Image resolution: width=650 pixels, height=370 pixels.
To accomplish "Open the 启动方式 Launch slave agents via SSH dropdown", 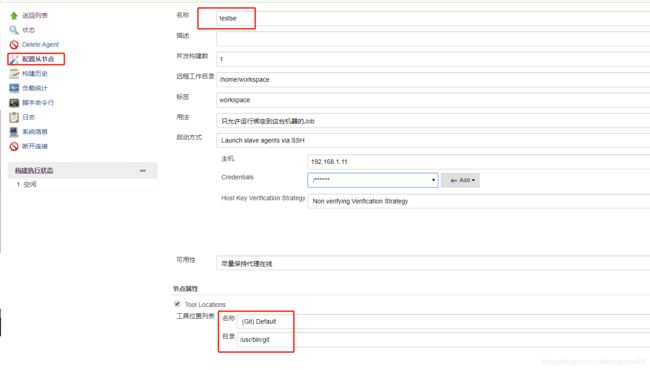I will click(x=433, y=140).
